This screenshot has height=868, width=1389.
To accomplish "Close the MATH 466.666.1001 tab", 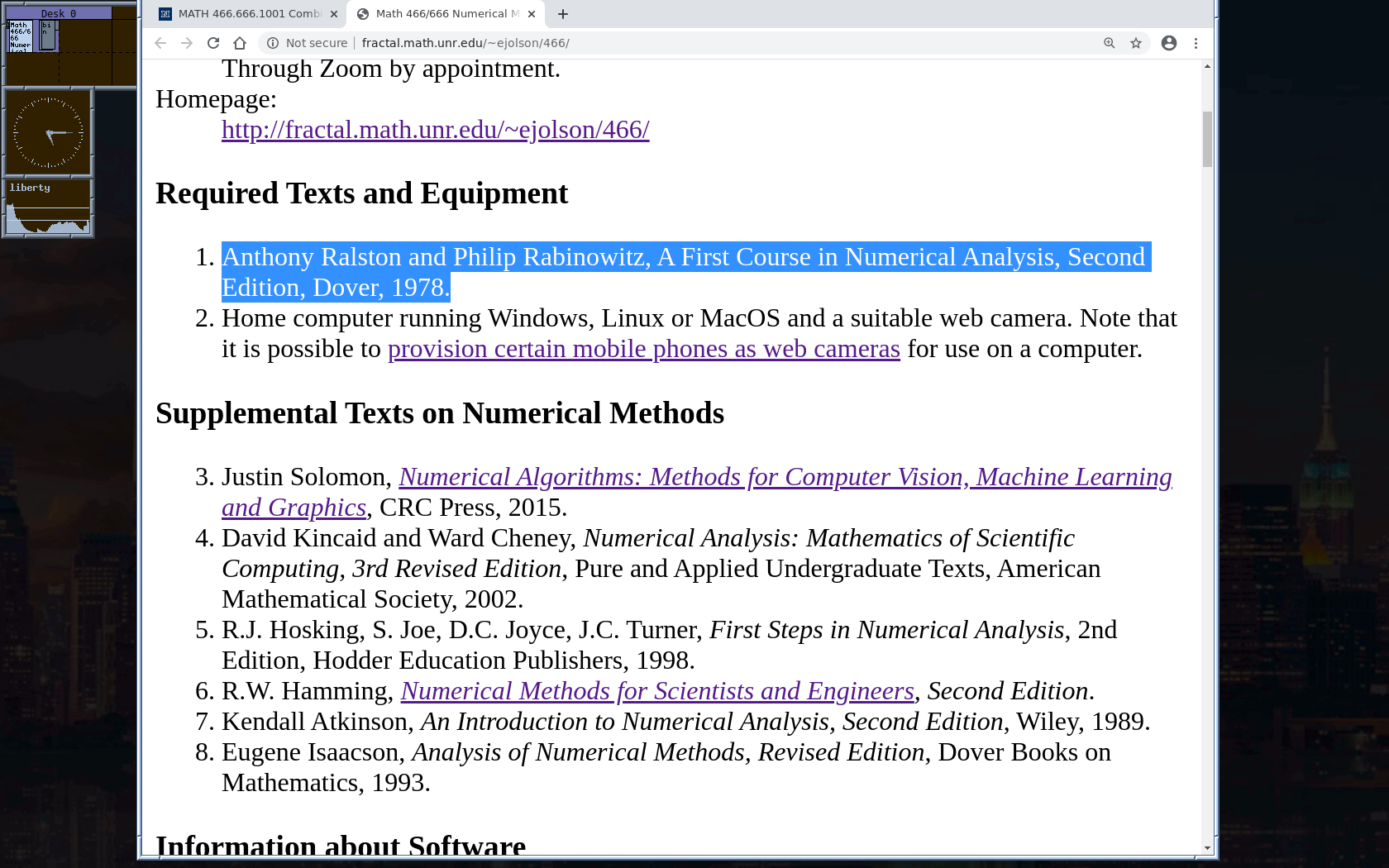I will tap(334, 14).
